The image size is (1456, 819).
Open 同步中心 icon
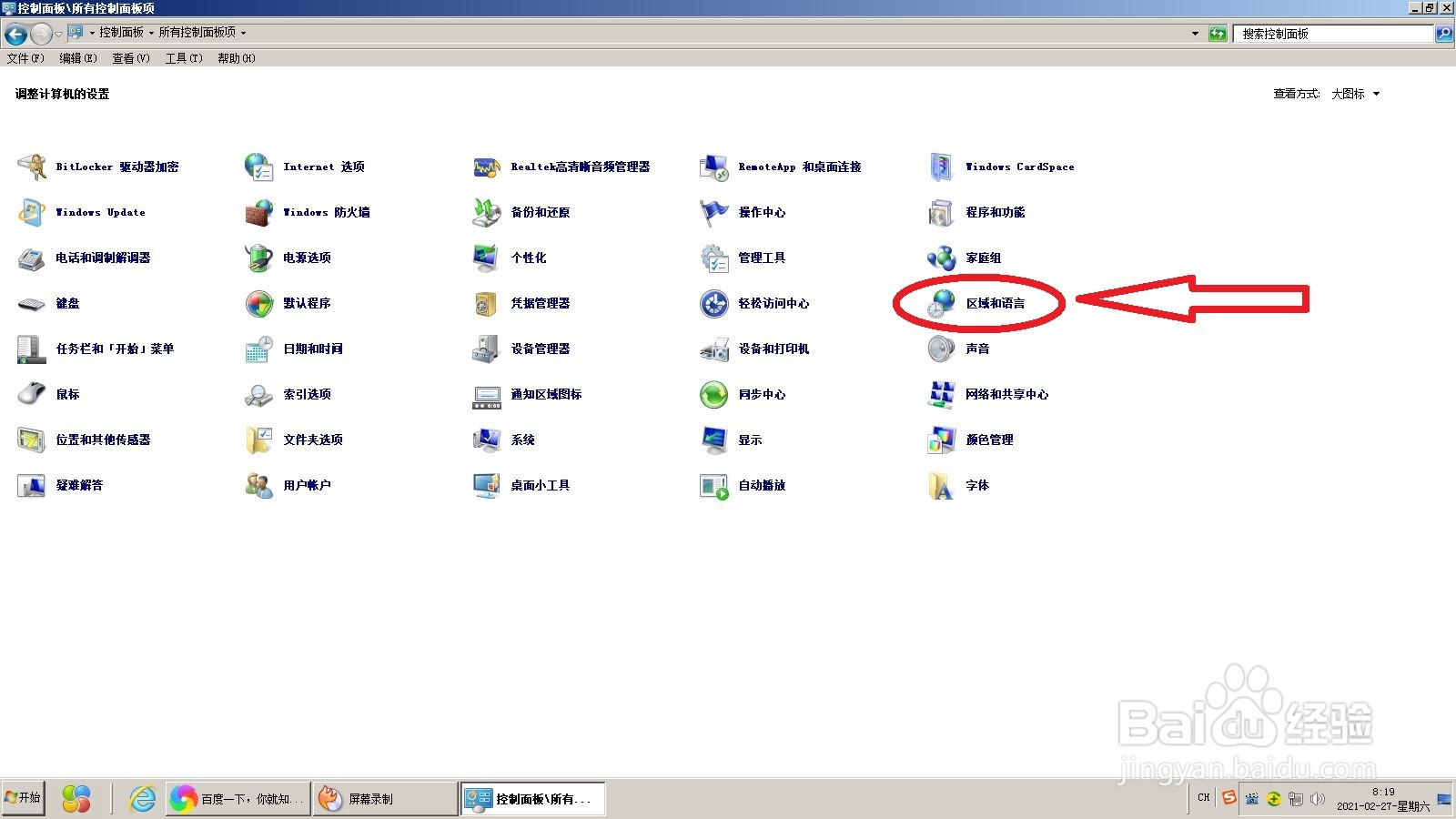[714, 394]
